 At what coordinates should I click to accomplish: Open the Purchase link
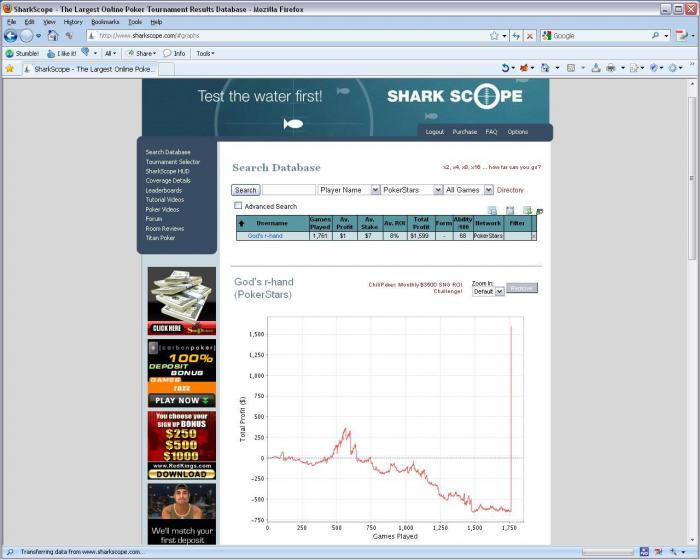[464, 132]
